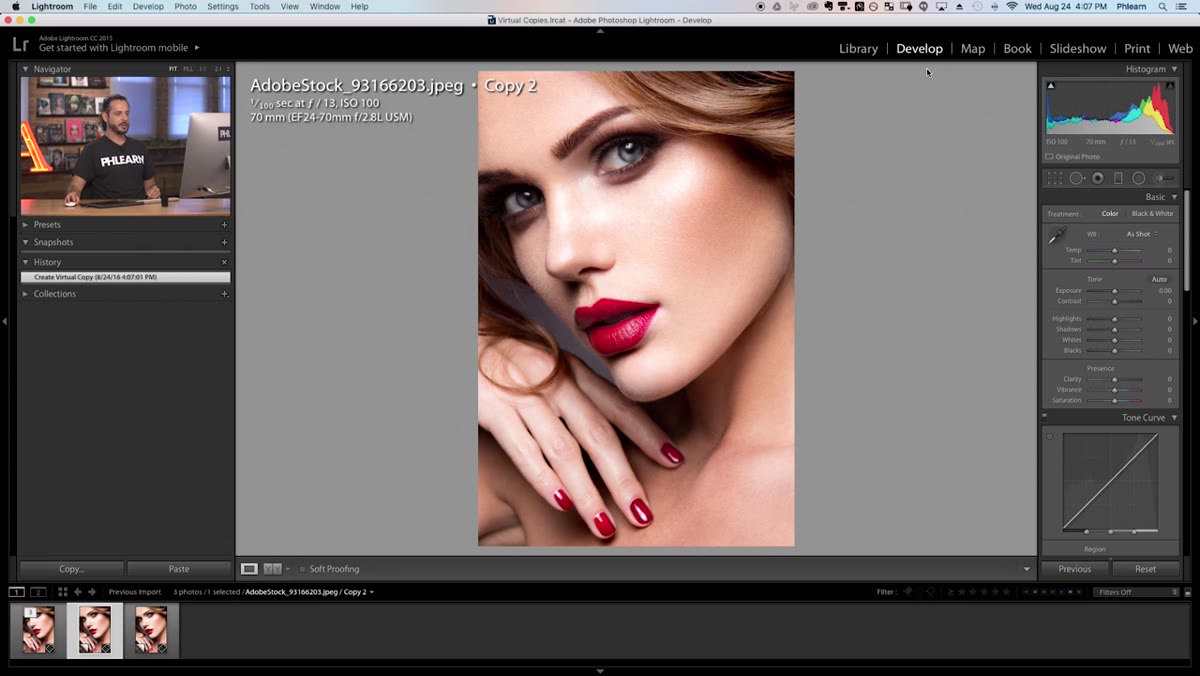Screen dimensions: 1200x676
Task: Check the Original Photo box
Action: [x=1049, y=157]
